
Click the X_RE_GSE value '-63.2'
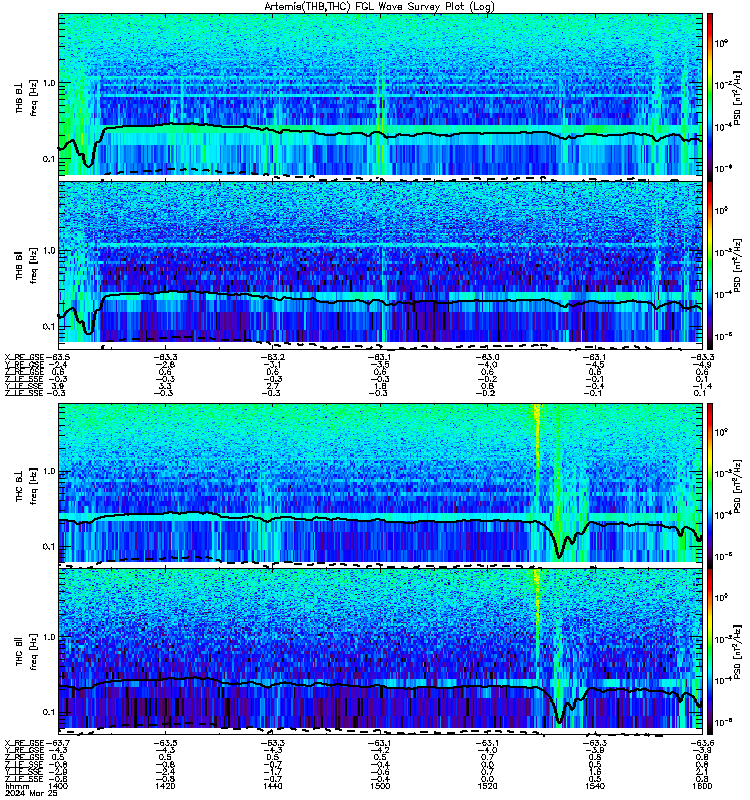(272, 357)
